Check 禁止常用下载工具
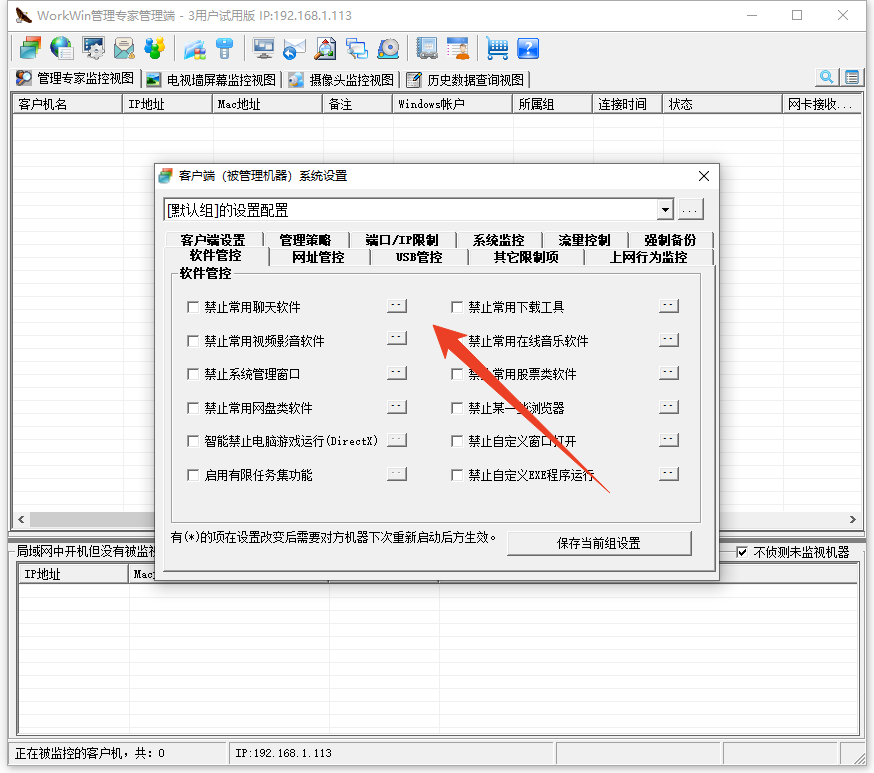 point(457,306)
